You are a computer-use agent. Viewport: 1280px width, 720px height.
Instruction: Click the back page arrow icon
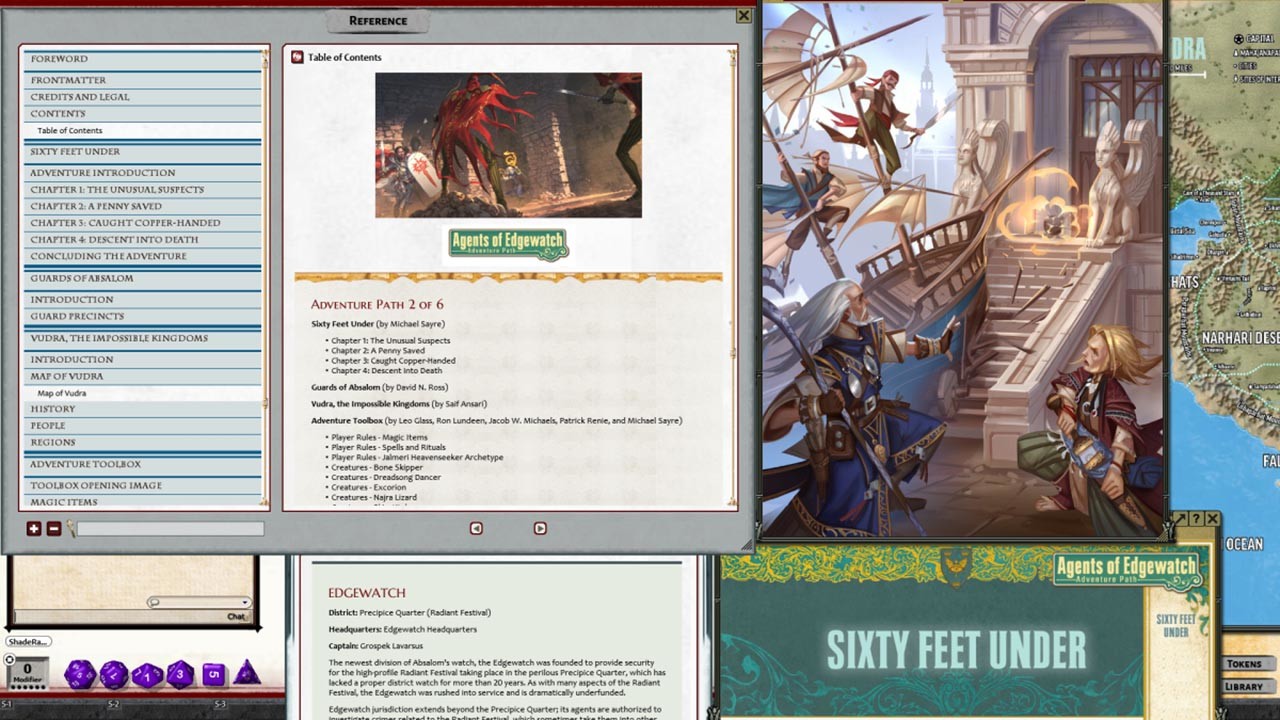[x=475, y=528]
